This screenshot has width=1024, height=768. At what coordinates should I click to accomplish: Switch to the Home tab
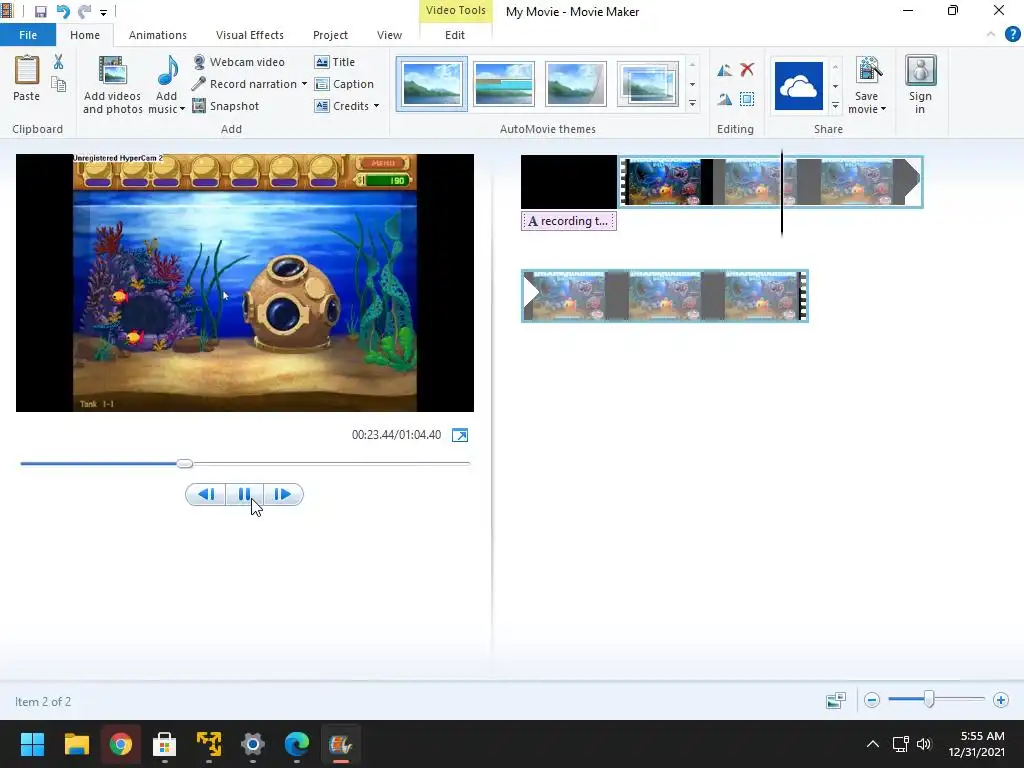point(85,35)
